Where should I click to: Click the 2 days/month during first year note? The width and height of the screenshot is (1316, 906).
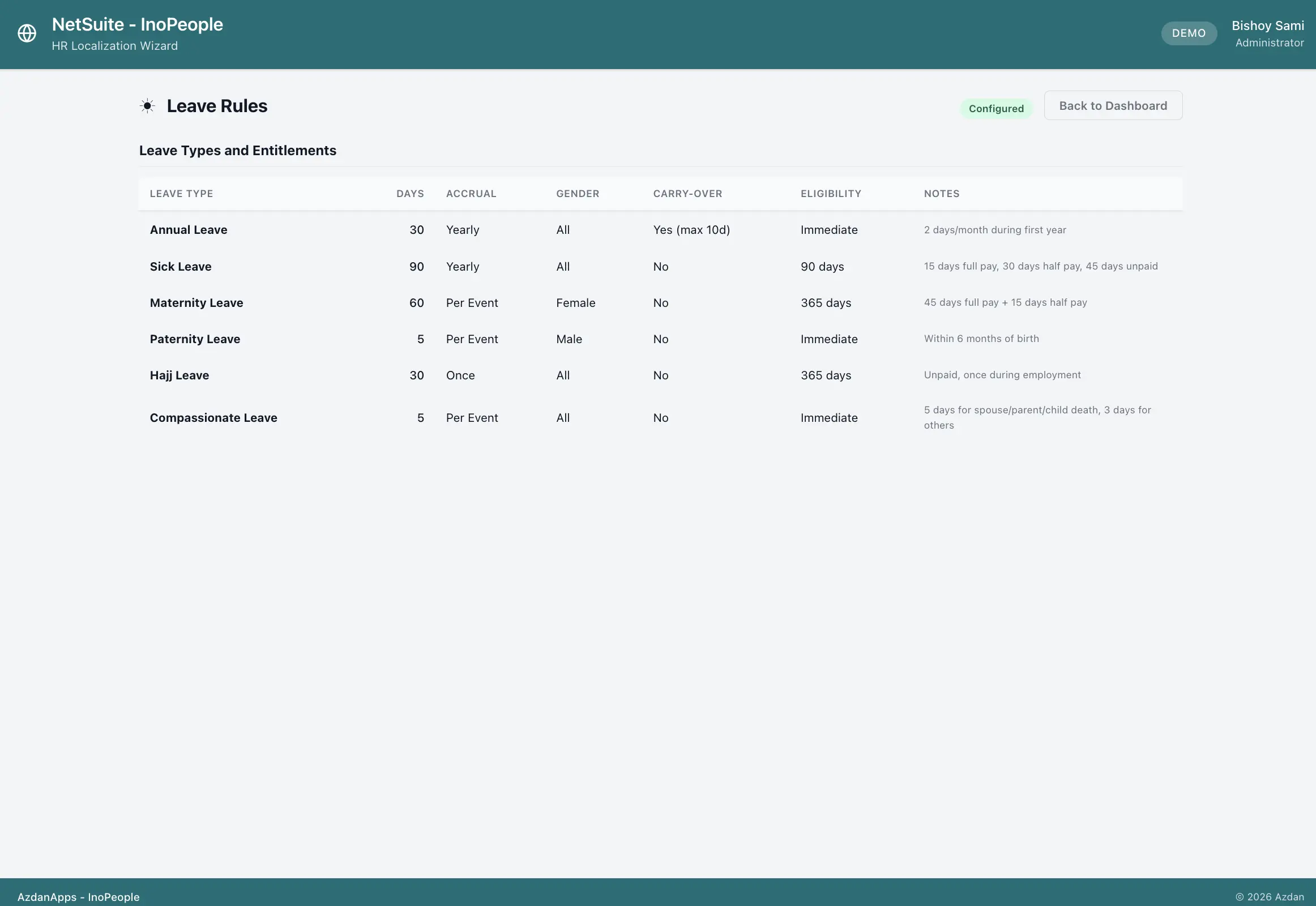coord(995,230)
